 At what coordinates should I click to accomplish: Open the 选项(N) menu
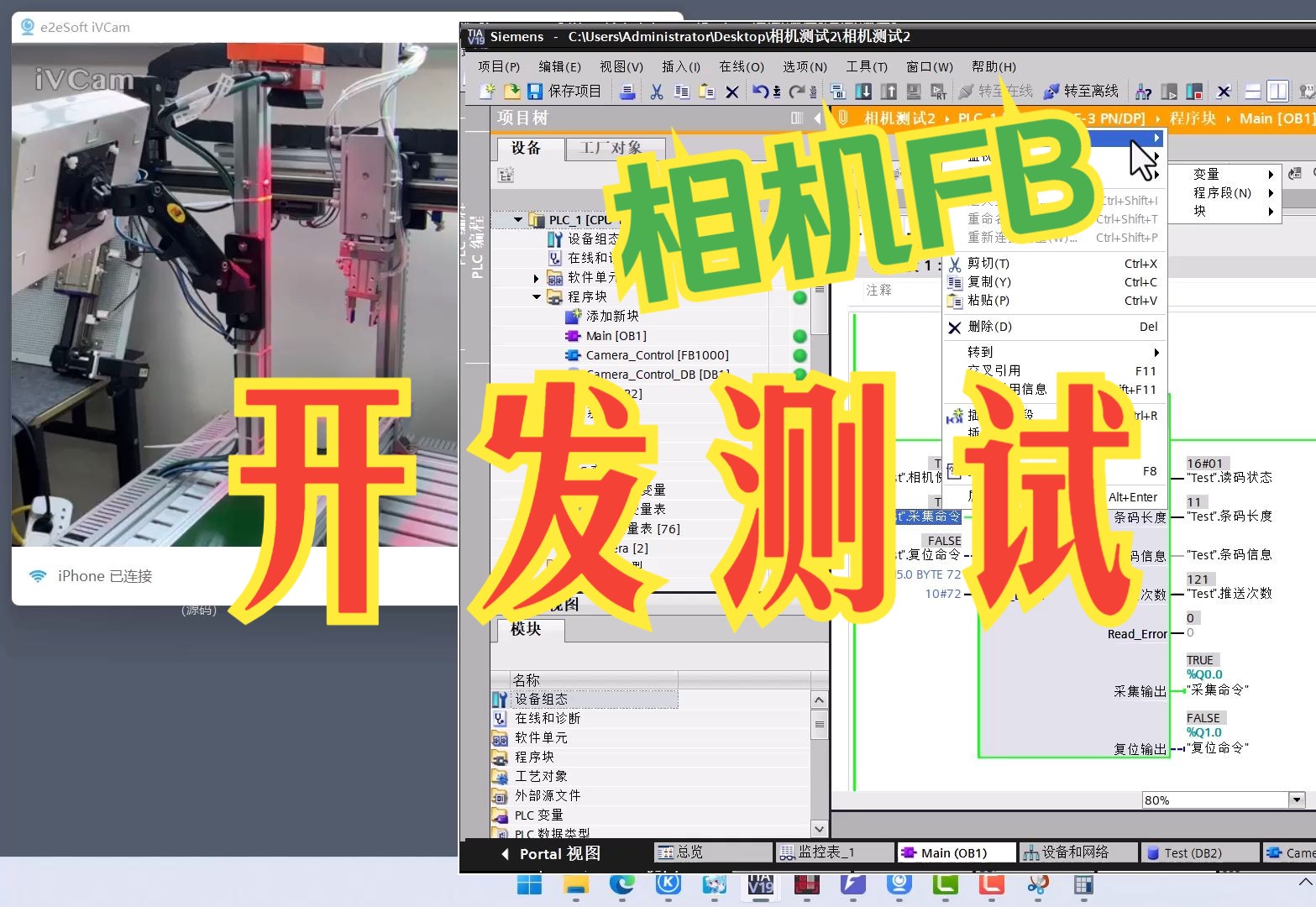pyautogui.click(x=805, y=66)
